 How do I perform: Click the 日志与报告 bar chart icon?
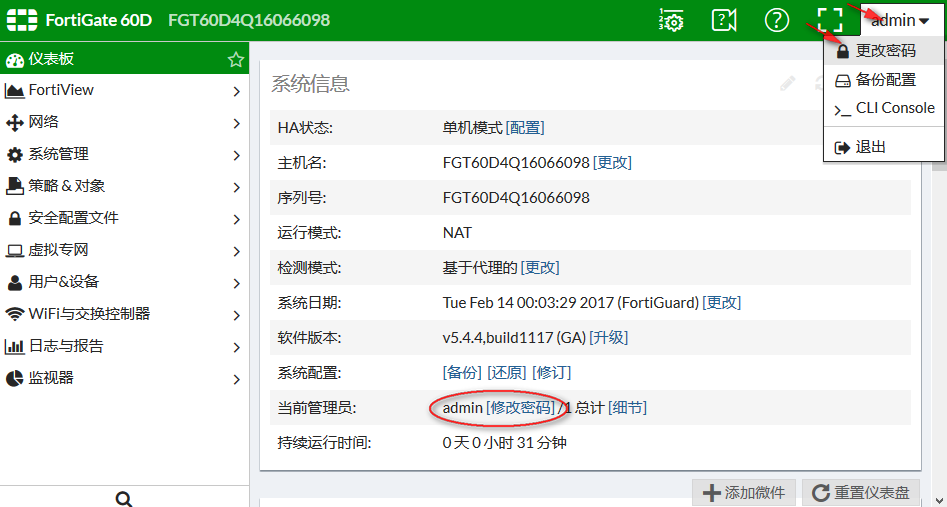[x=14, y=346]
